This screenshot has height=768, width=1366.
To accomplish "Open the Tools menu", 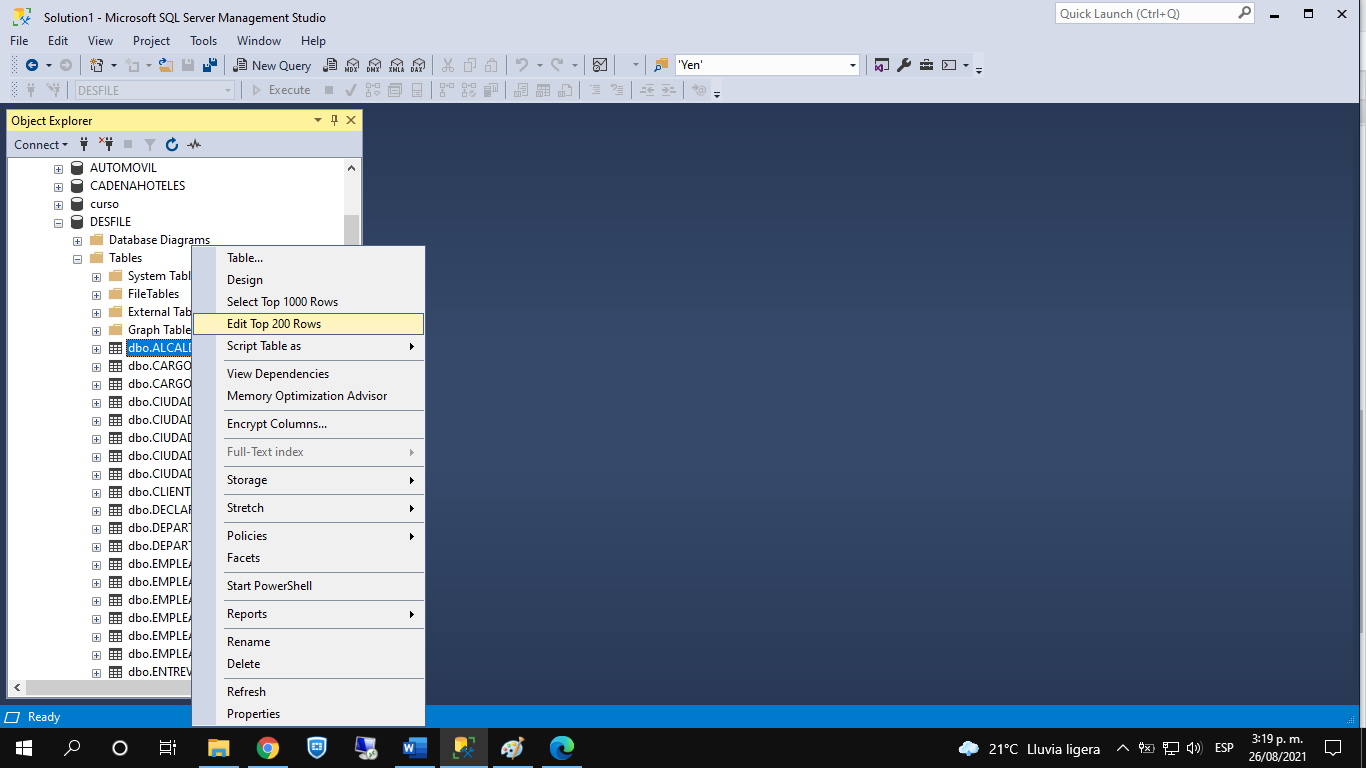I will [x=203, y=41].
